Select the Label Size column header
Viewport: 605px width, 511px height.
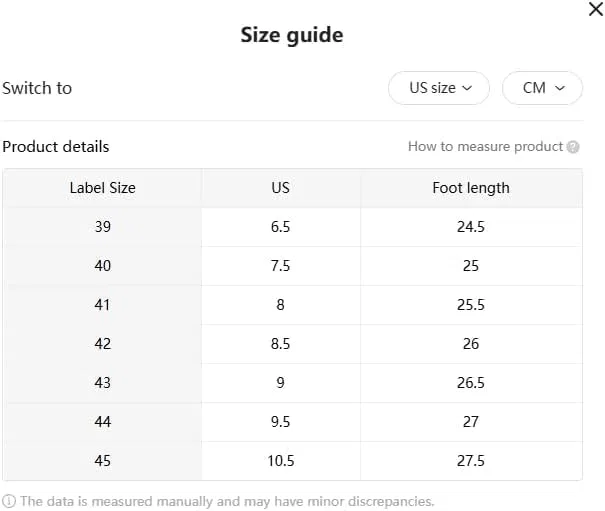(x=102, y=188)
